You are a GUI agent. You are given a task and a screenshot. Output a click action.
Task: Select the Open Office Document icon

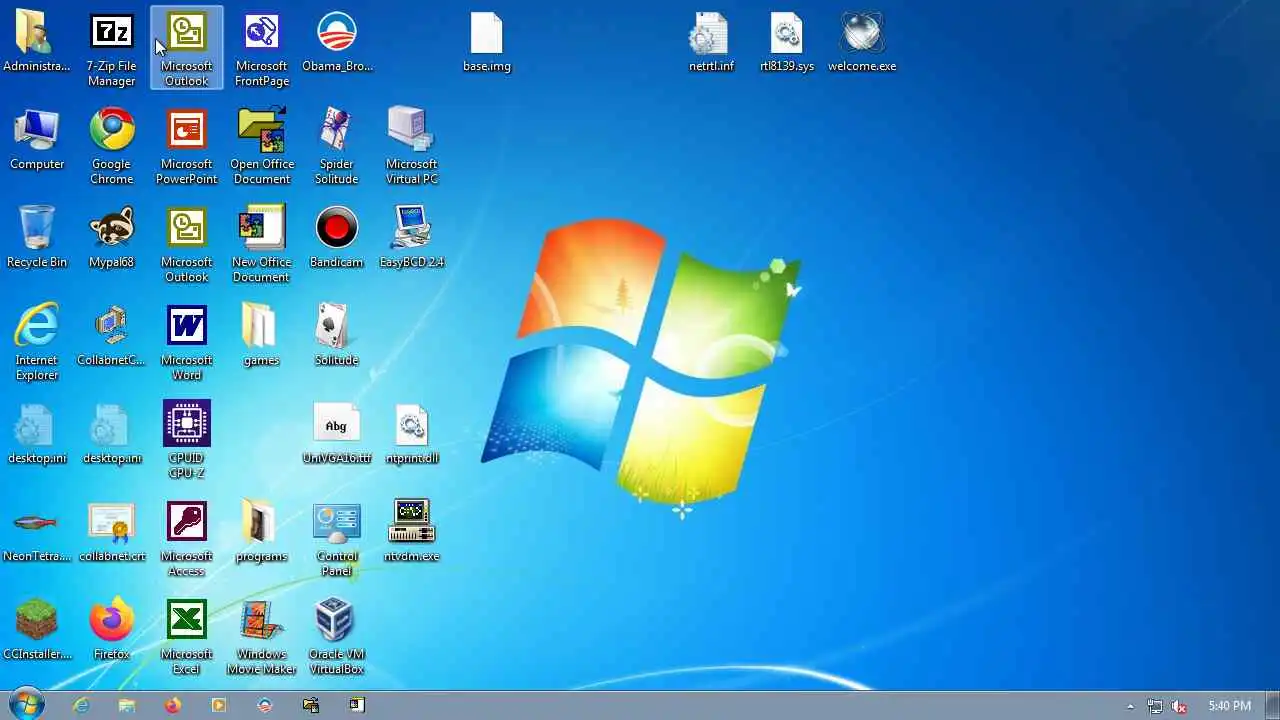262,147
